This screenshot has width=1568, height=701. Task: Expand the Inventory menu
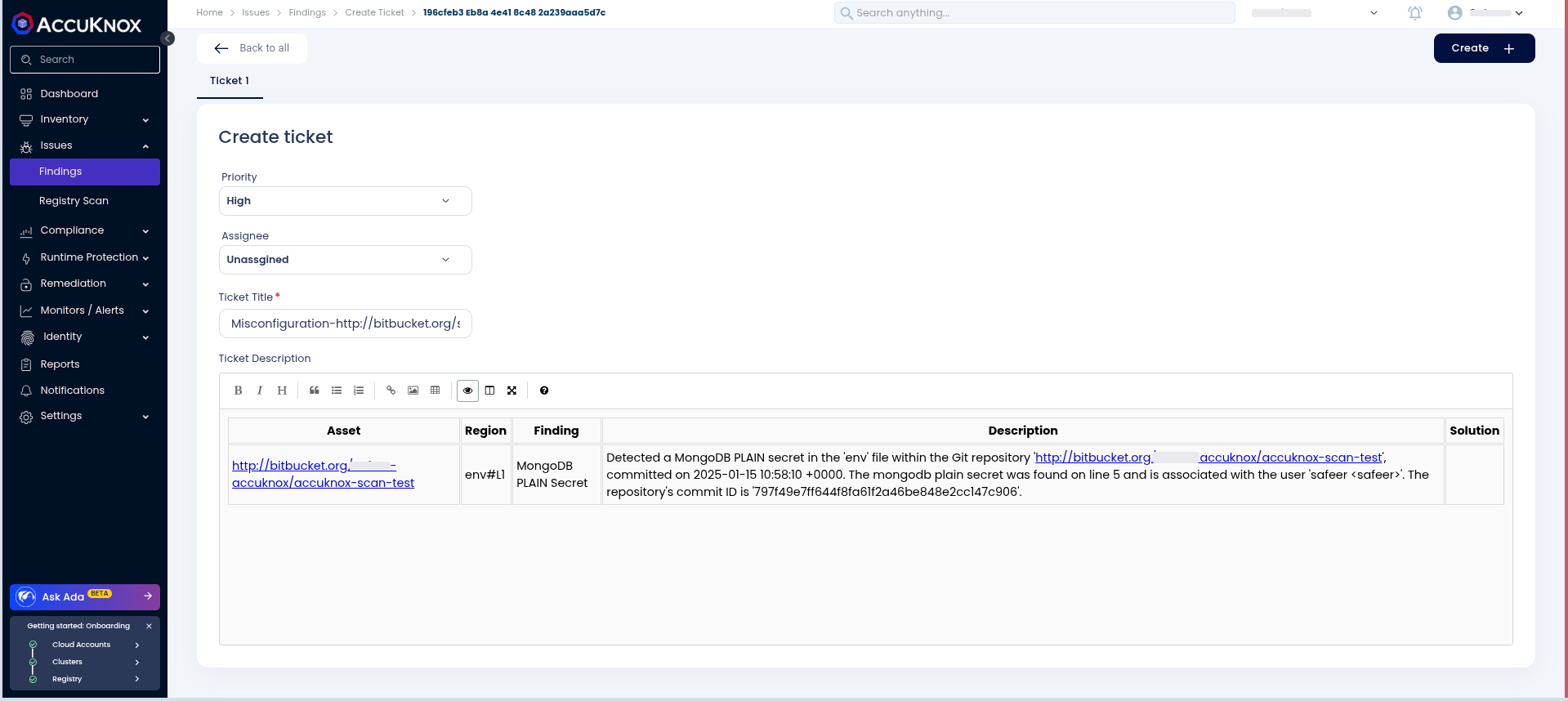tap(145, 120)
